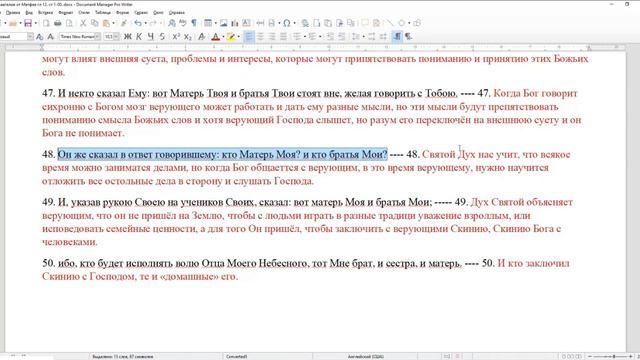Apply the yellow highlighting color swatch
This screenshot has height=360, width=640.
click(x=231, y=37)
